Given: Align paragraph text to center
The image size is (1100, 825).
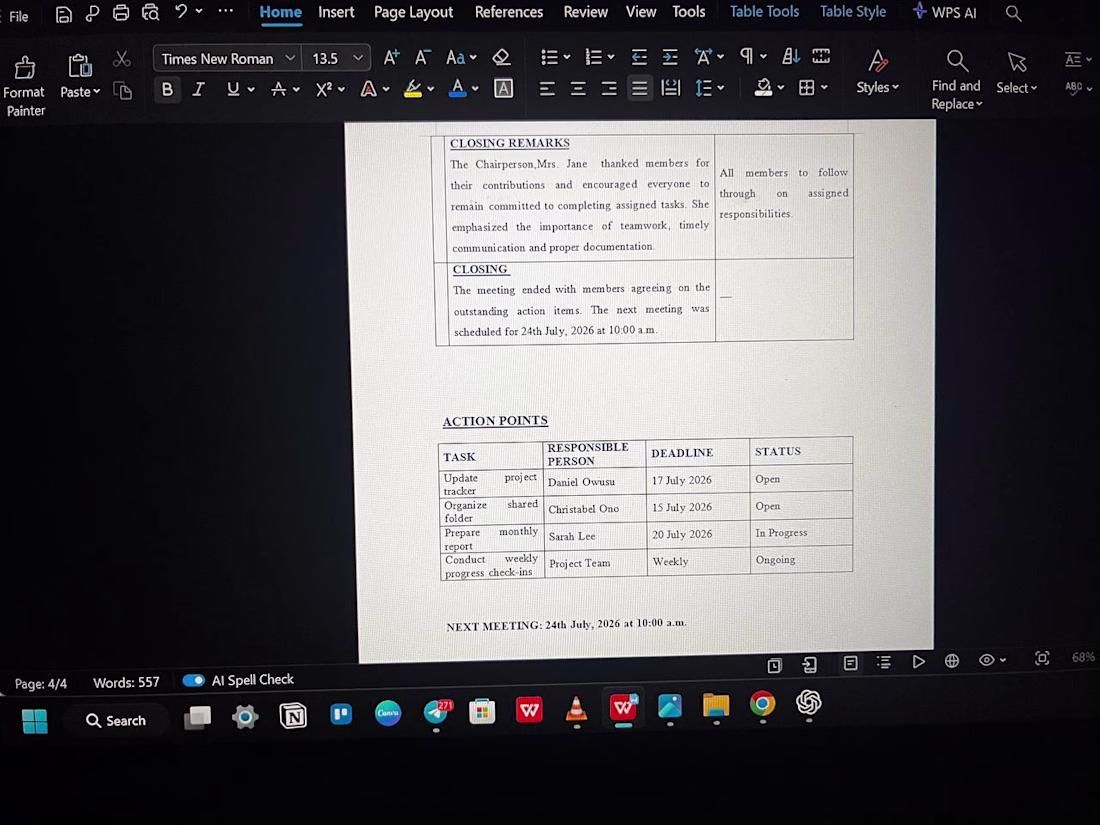Looking at the screenshot, I should pos(577,88).
